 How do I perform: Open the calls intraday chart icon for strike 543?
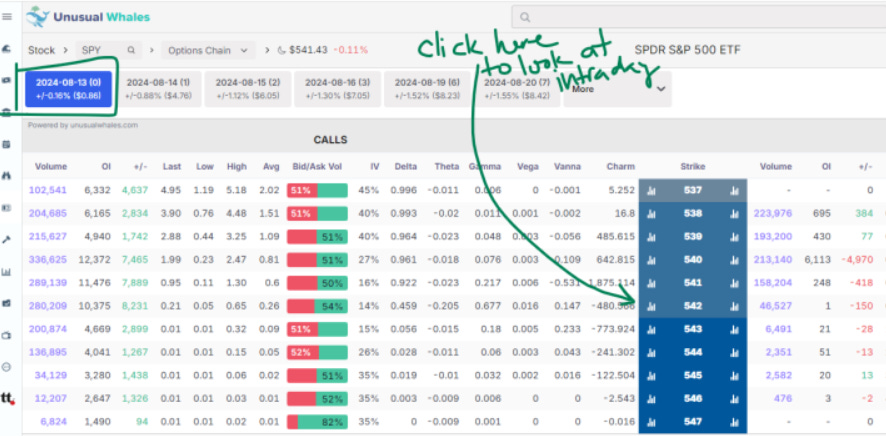click(x=651, y=330)
